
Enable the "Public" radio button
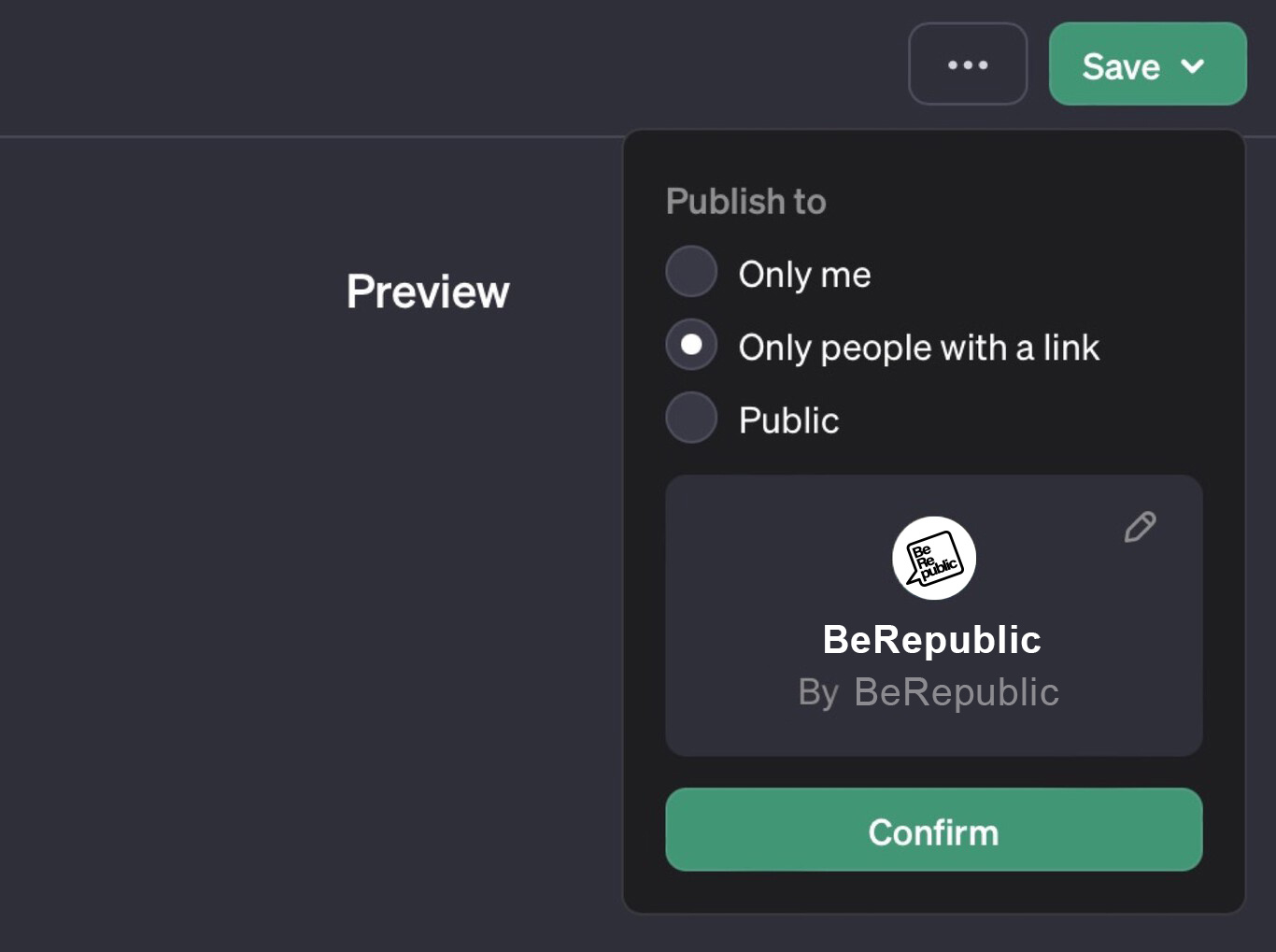tap(691, 418)
